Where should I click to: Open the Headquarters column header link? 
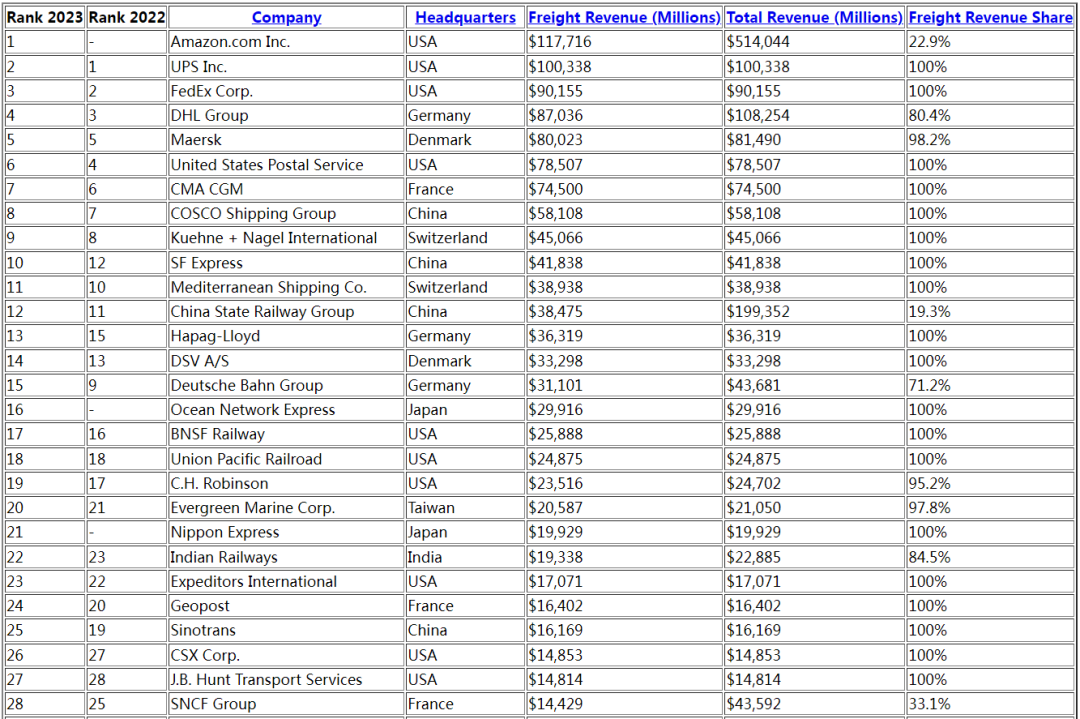[x=465, y=18]
